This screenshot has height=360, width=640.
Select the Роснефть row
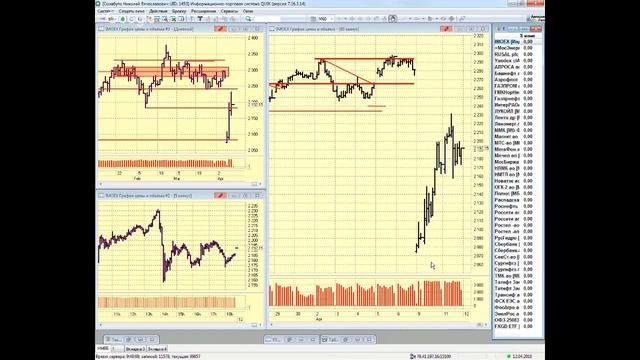(x=518, y=206)
